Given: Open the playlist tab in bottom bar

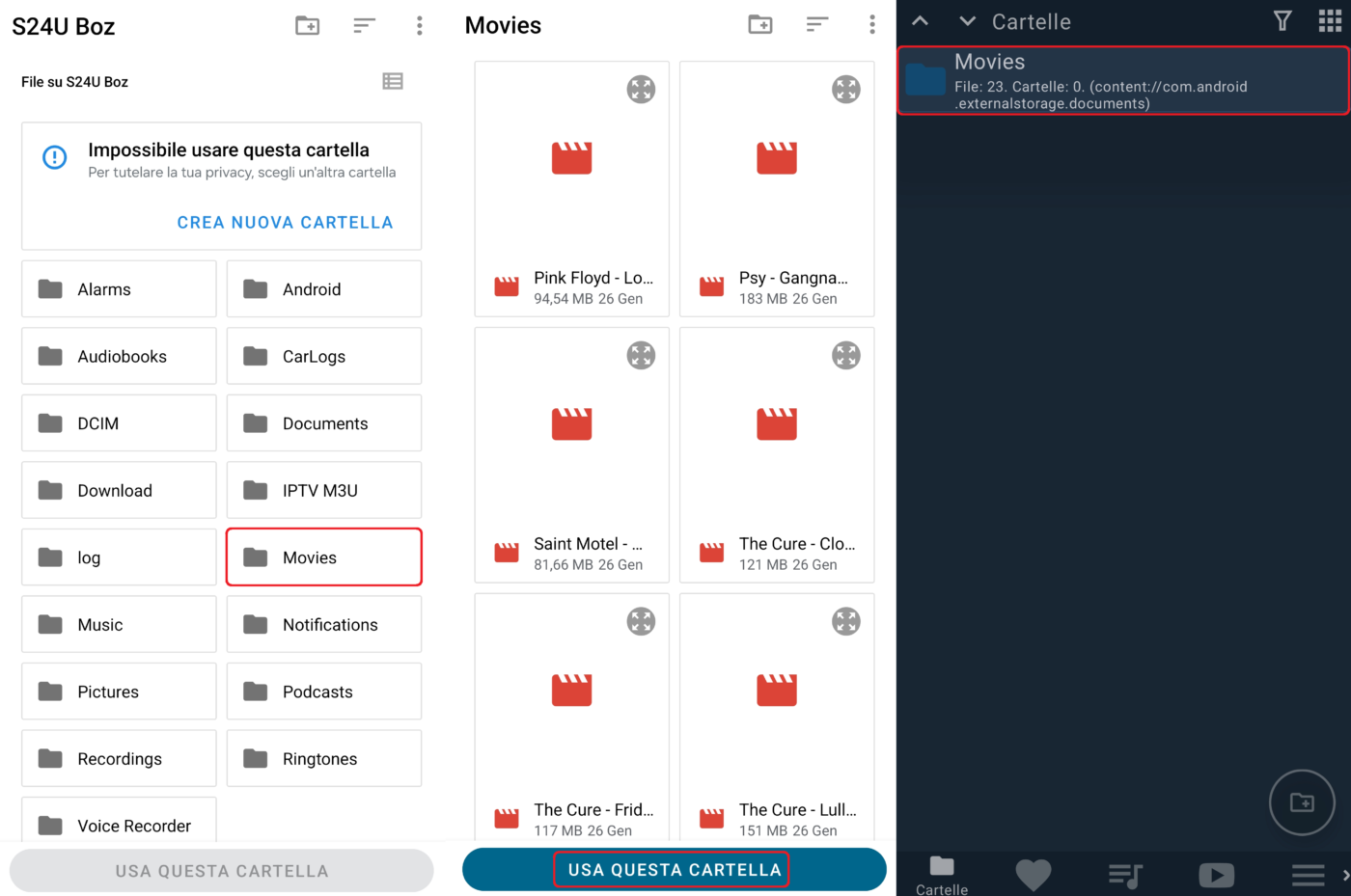Looking at the screenshot, I should (1125, 876).
